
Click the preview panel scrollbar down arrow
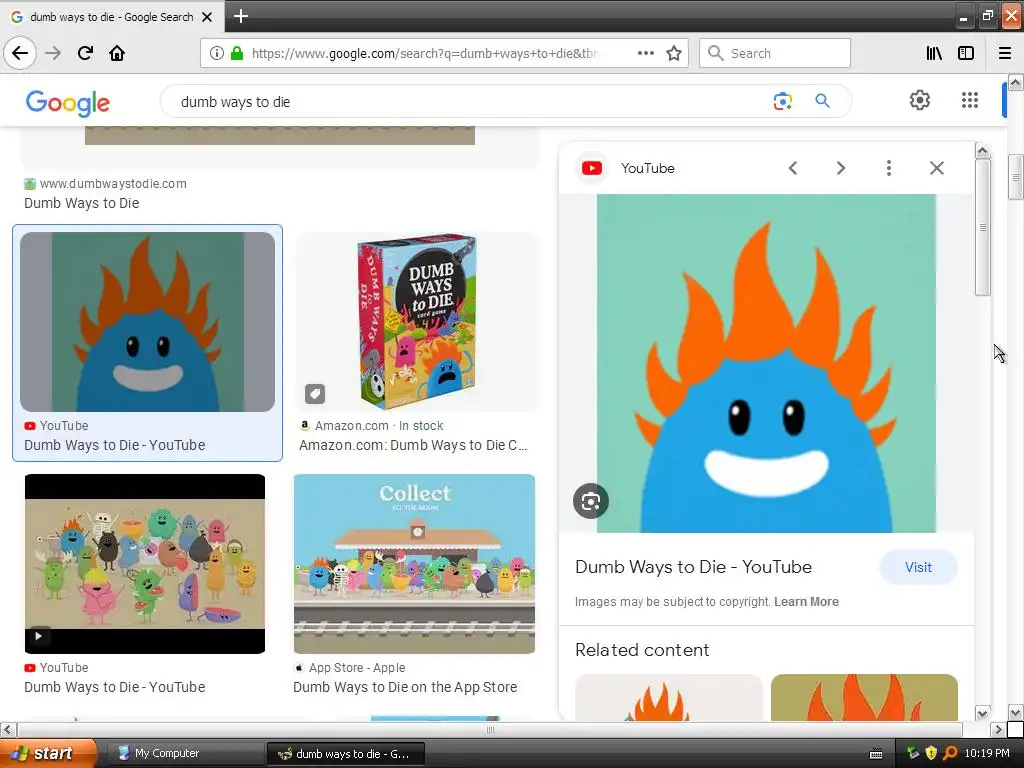point(983,712)
